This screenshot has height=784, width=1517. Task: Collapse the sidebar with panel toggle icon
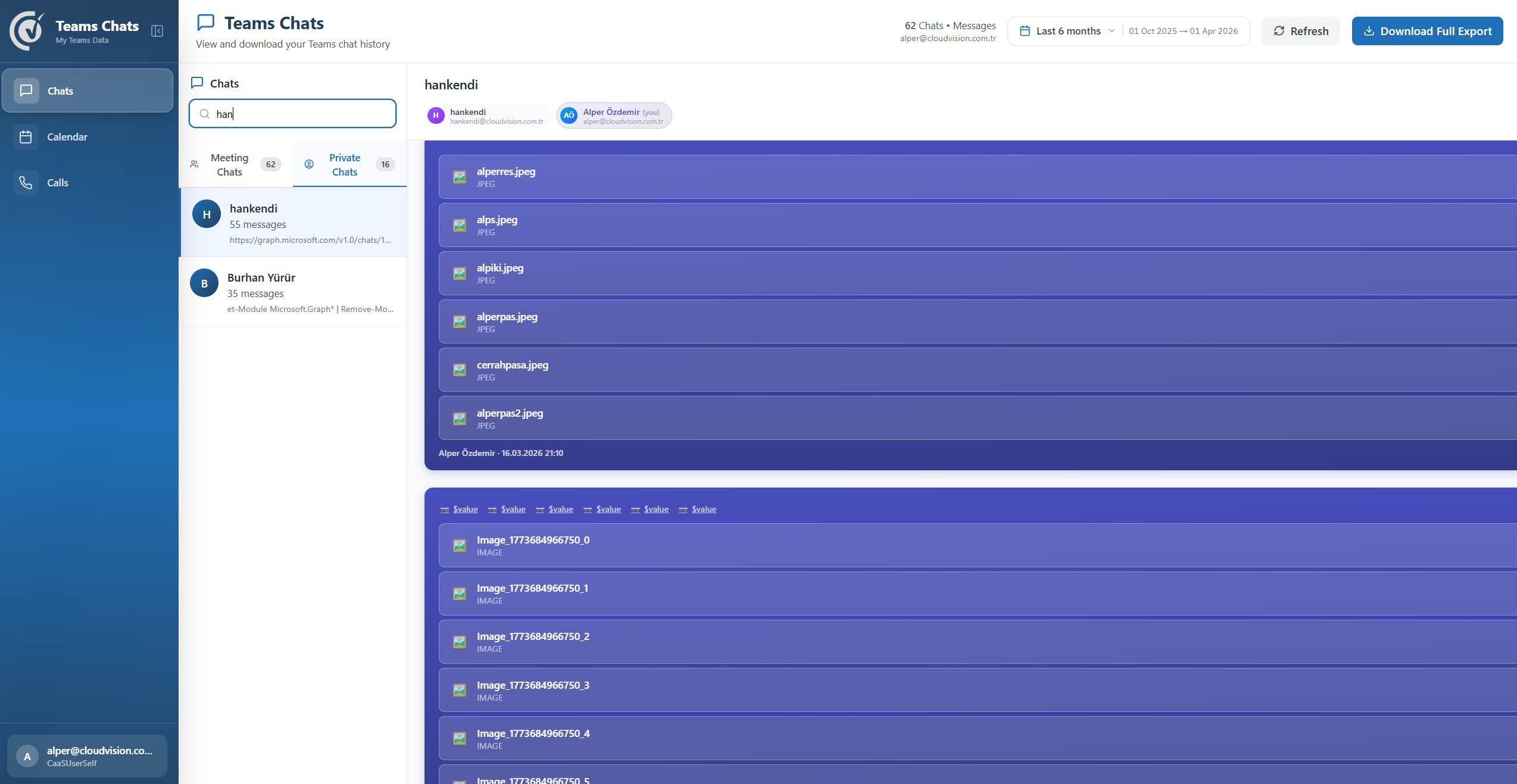157,31
